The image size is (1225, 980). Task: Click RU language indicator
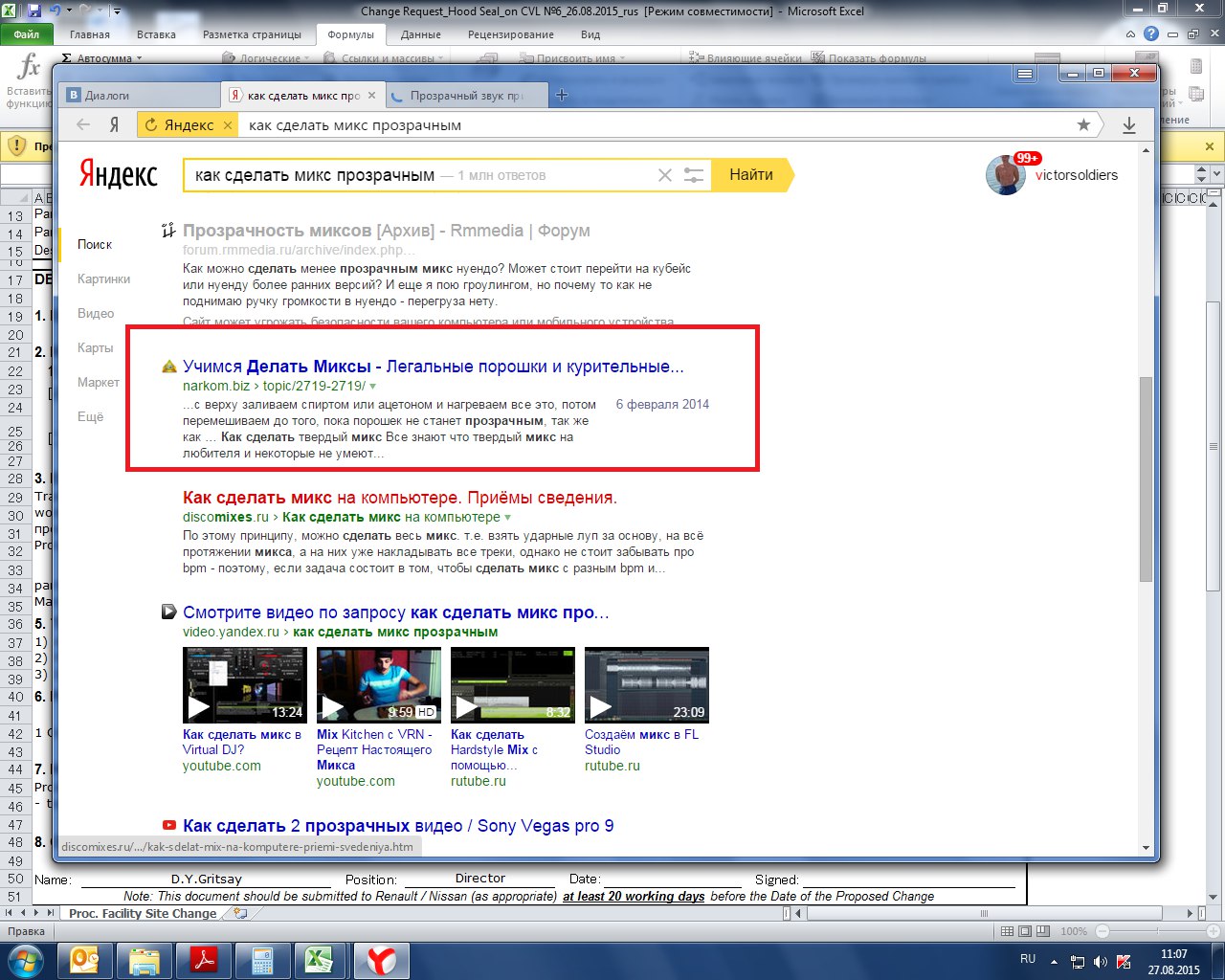point(1028,959)
